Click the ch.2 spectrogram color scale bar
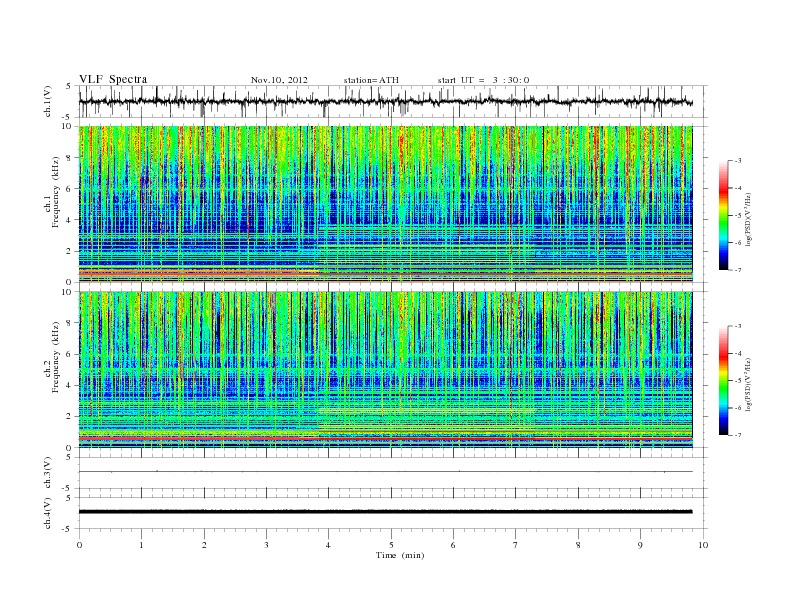 (724, 381)
